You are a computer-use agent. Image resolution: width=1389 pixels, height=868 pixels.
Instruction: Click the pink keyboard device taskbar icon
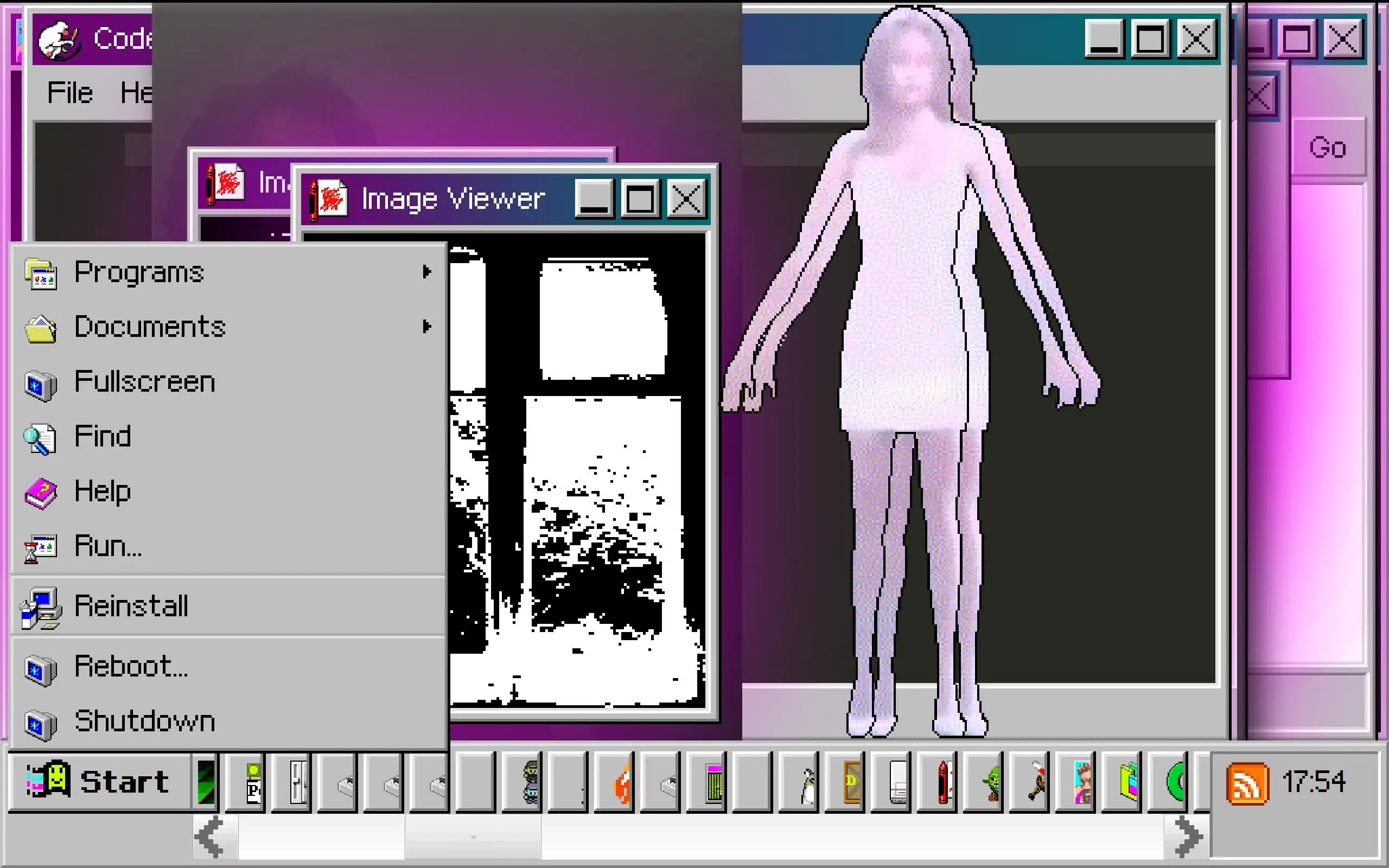pos(713,782)
